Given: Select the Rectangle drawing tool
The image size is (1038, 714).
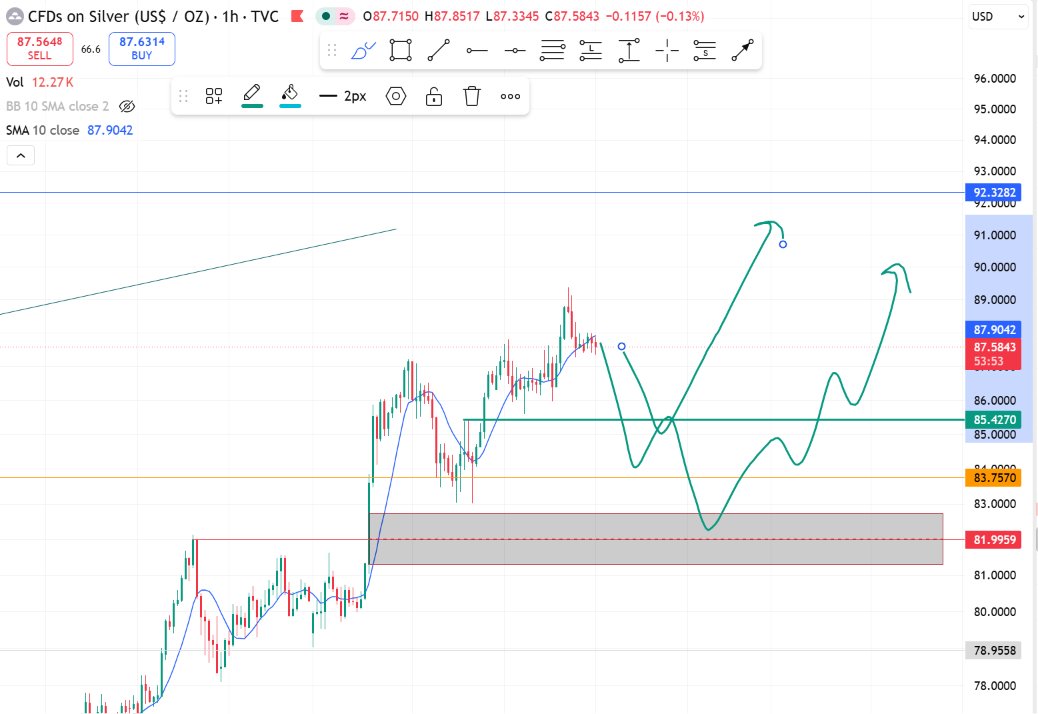Looking at the screenshot, I should (x=401, y=50).
